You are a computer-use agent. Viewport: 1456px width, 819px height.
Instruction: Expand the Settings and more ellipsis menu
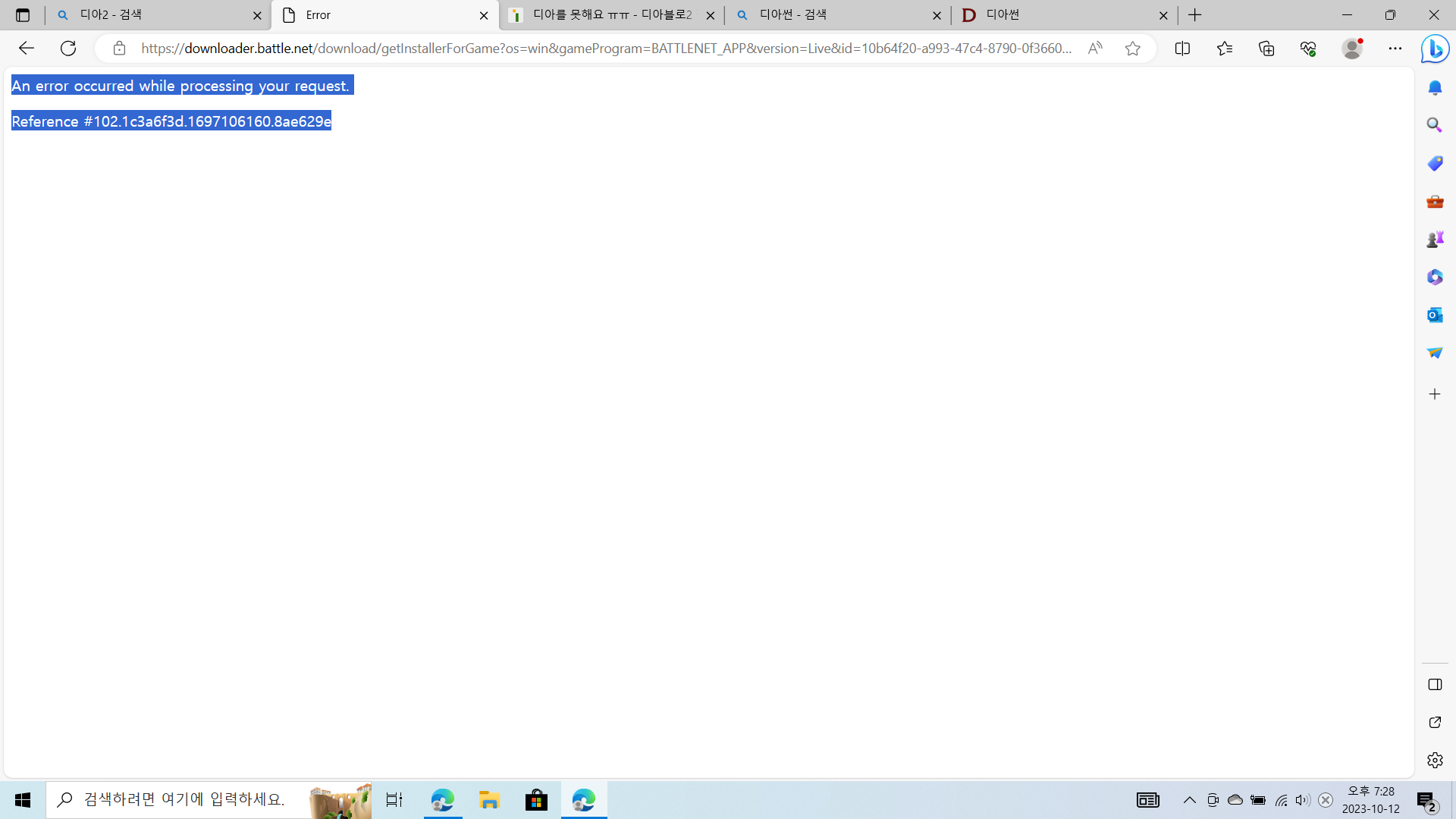[1395, 49]
